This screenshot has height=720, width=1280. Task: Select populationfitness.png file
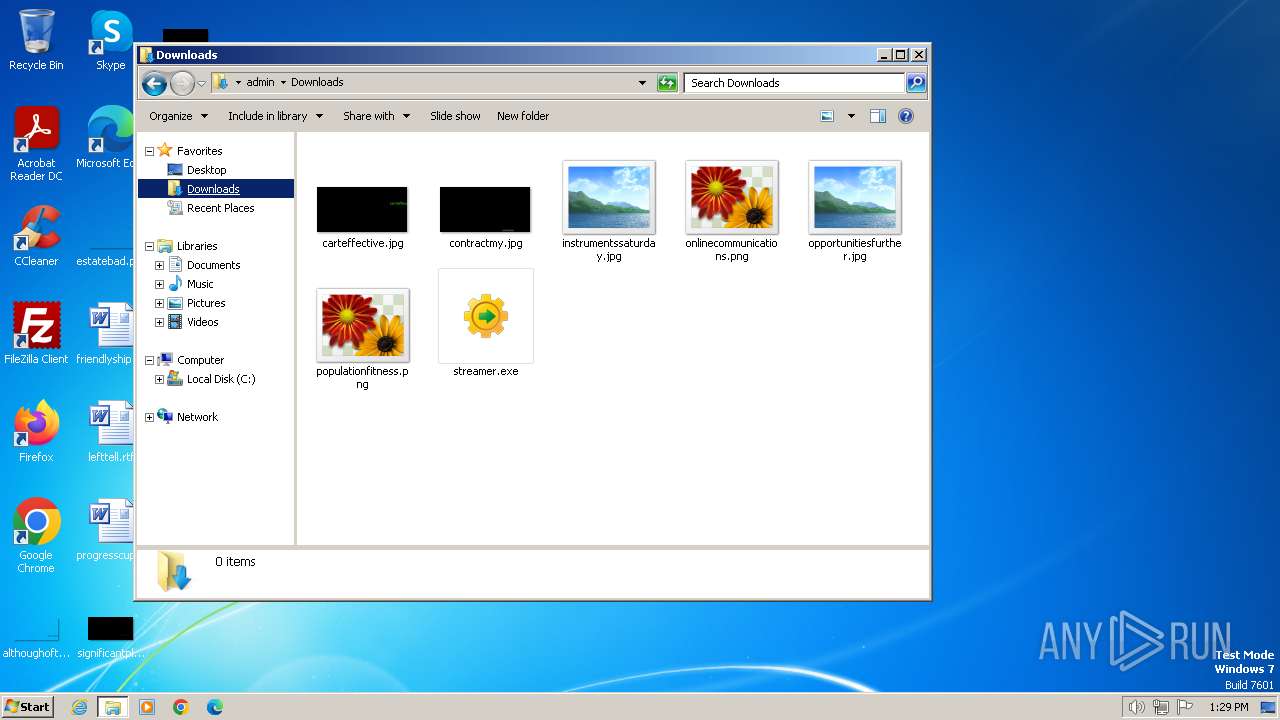362,339
